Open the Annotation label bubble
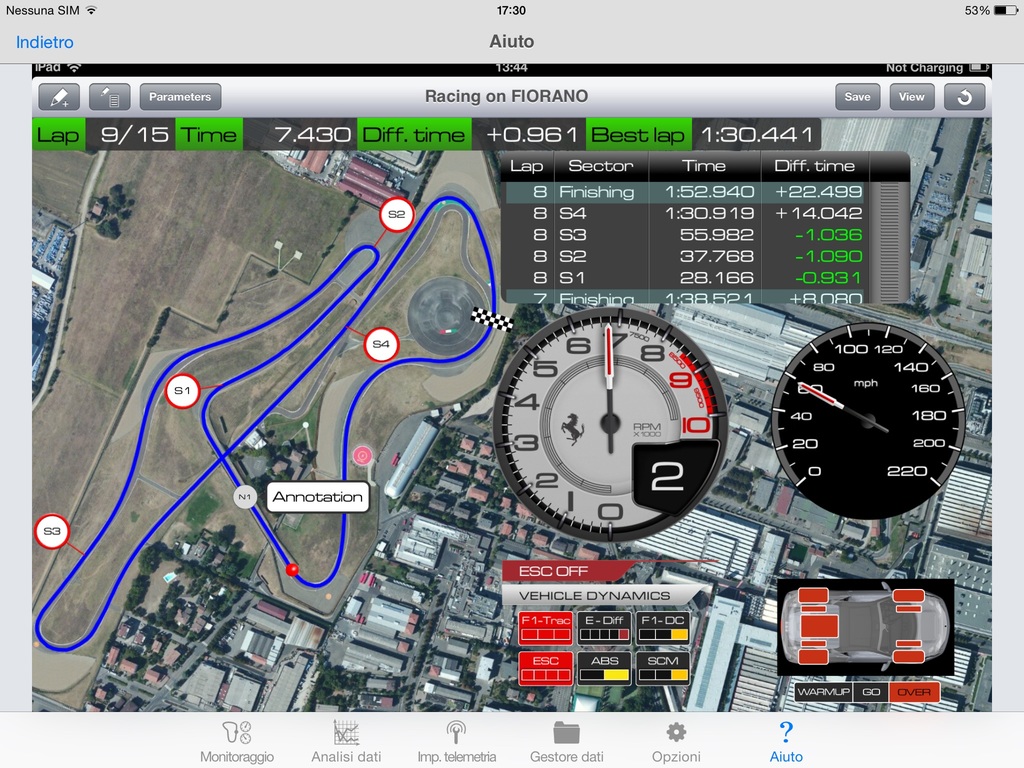 (x=318, y=497)
